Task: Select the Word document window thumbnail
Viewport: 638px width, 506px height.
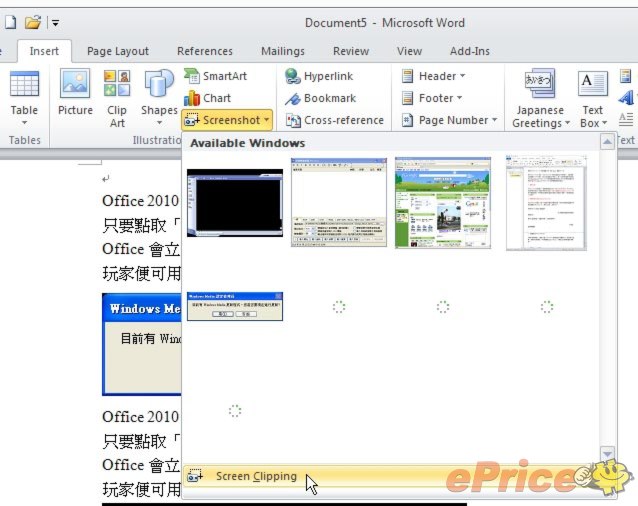Action: (x=546, y=203)
